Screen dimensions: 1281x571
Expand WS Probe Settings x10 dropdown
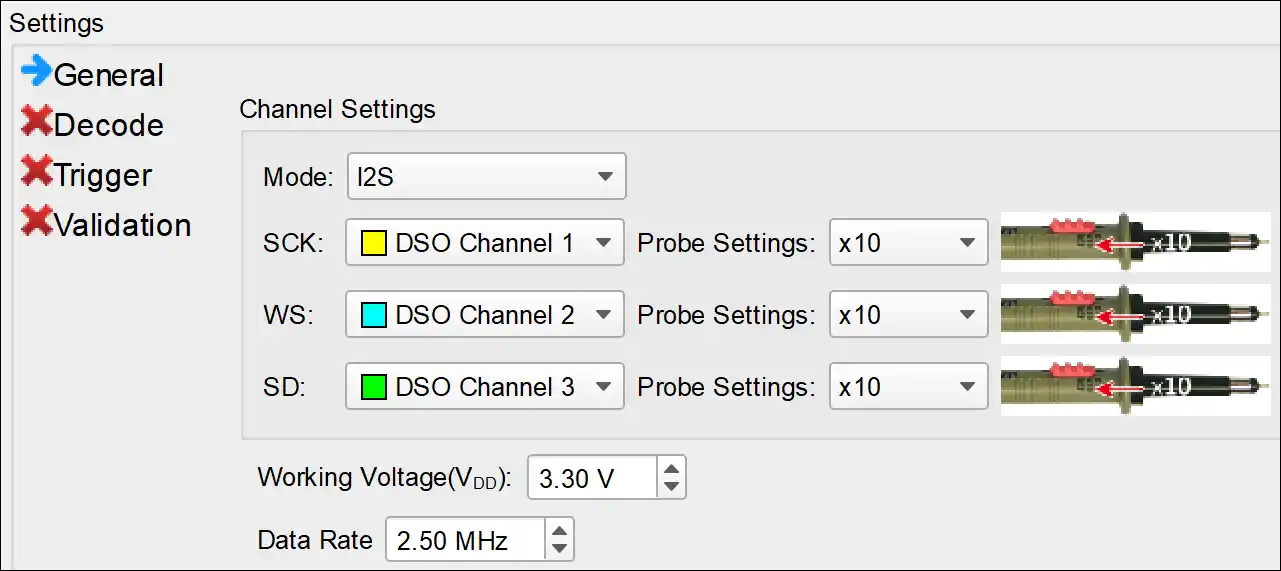click(x=908, y=315)
